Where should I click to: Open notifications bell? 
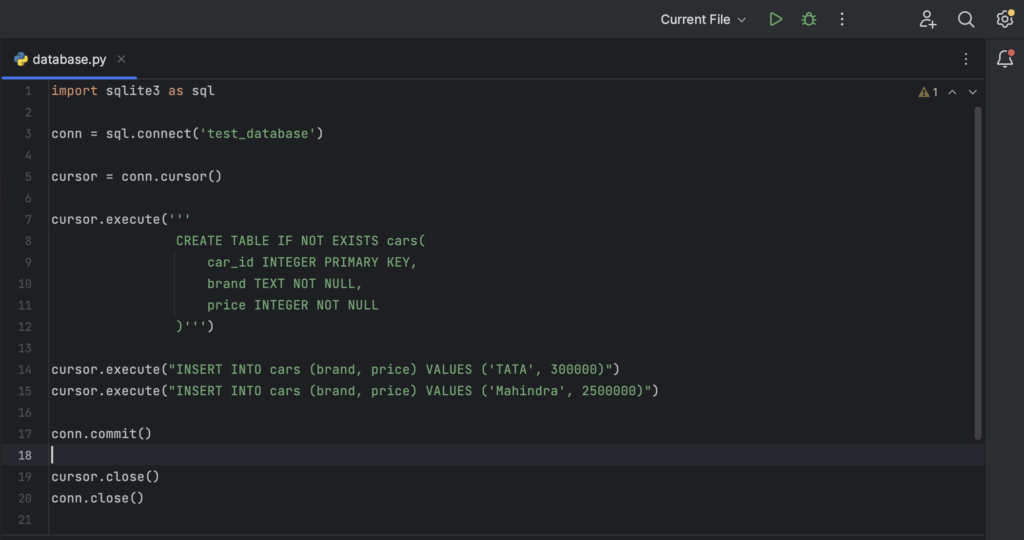1005,59
